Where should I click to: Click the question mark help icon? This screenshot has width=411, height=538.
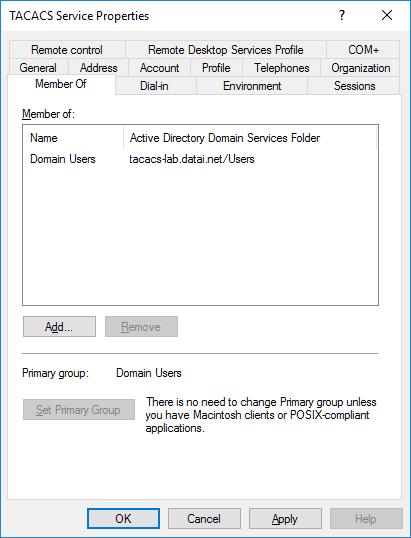tap(342, 15)
